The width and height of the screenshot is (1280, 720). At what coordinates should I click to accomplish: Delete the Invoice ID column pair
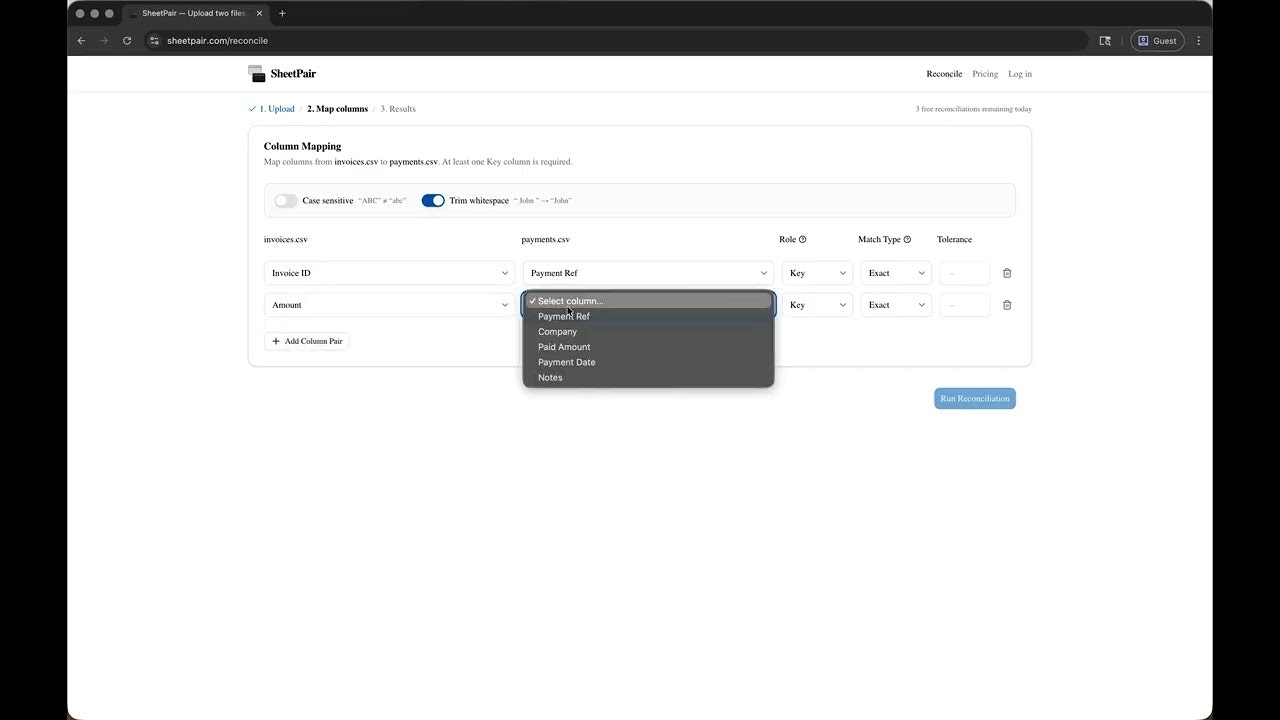(x=1007, y=273)
